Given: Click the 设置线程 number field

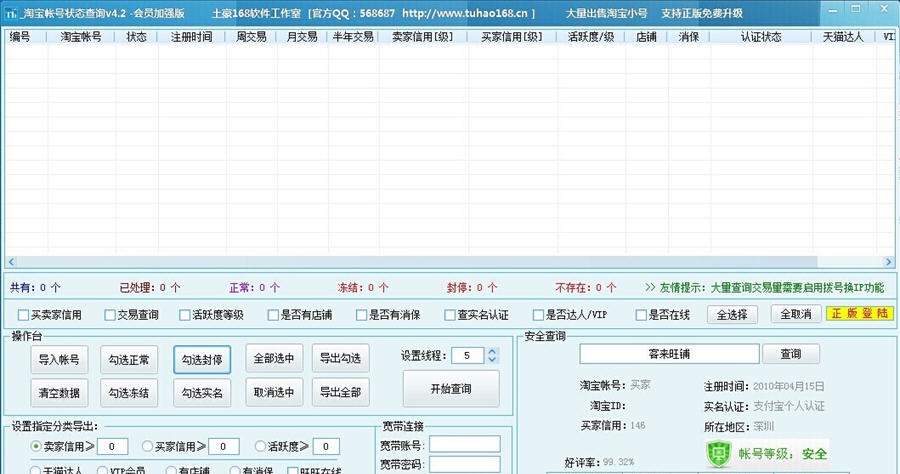Looking at the screenshot, I should tap(468, 356).
